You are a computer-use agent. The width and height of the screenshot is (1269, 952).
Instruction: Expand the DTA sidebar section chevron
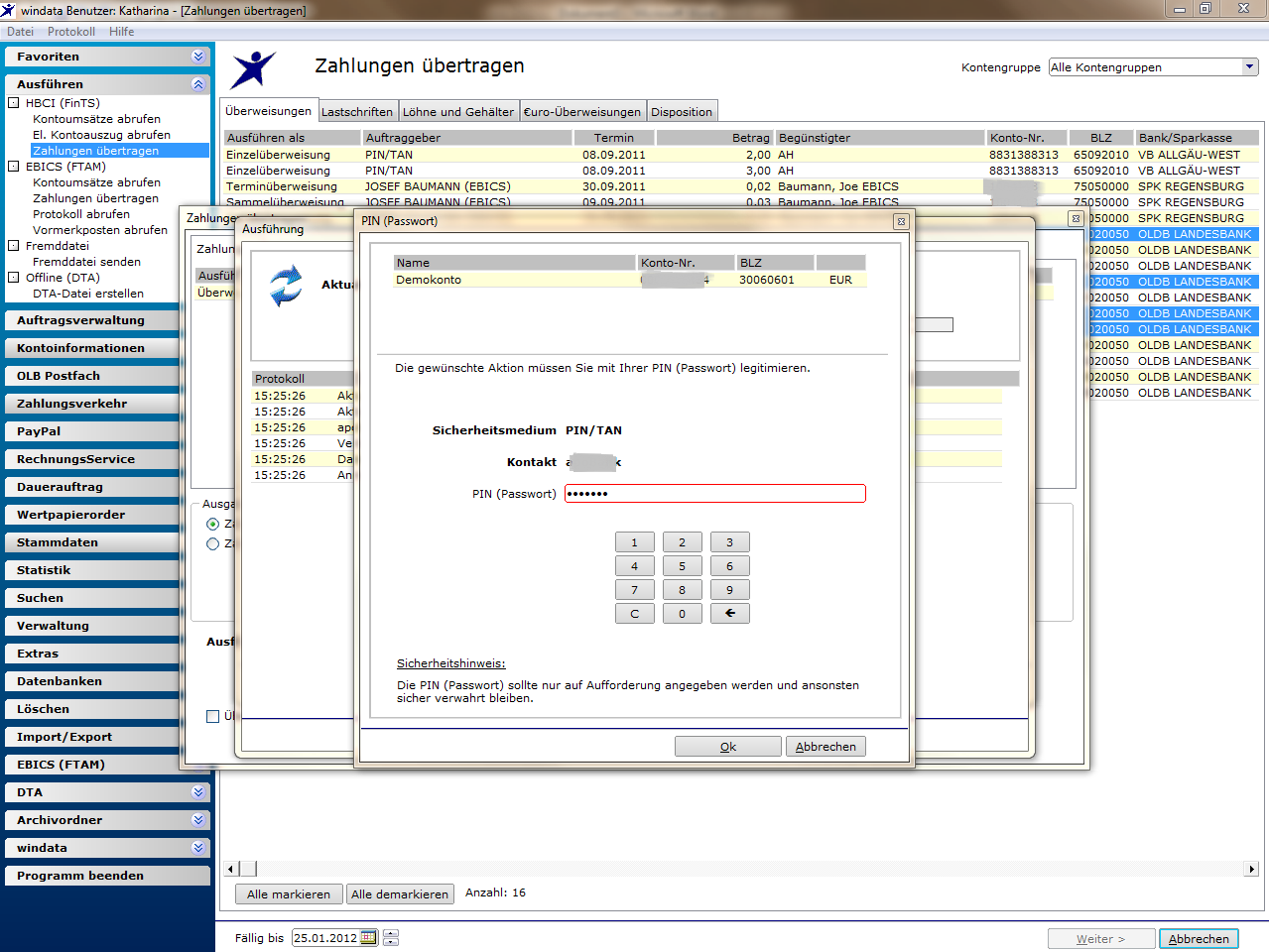tap(198, 792)
